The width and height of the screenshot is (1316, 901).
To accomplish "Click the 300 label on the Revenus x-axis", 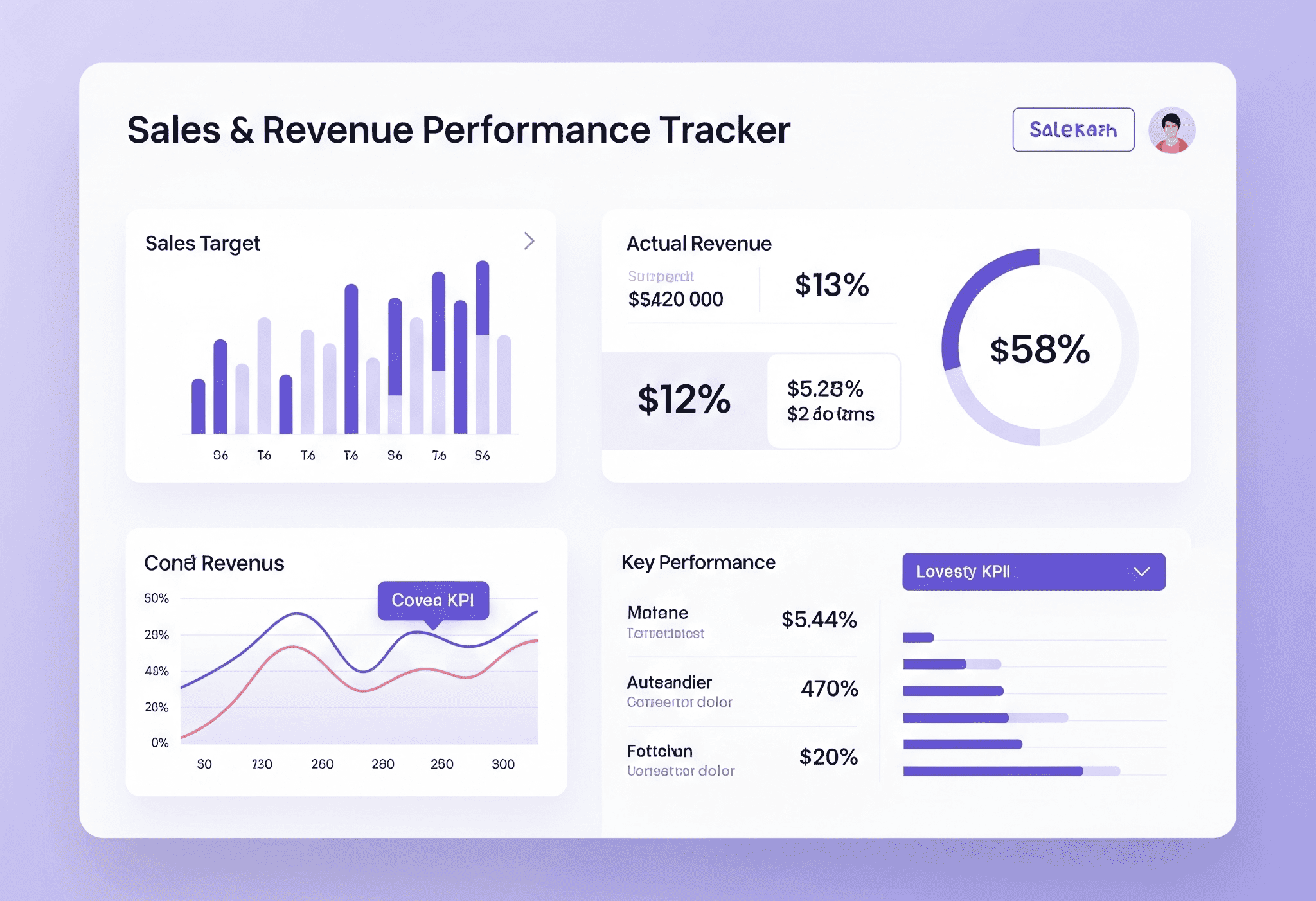I will point(502,764).
